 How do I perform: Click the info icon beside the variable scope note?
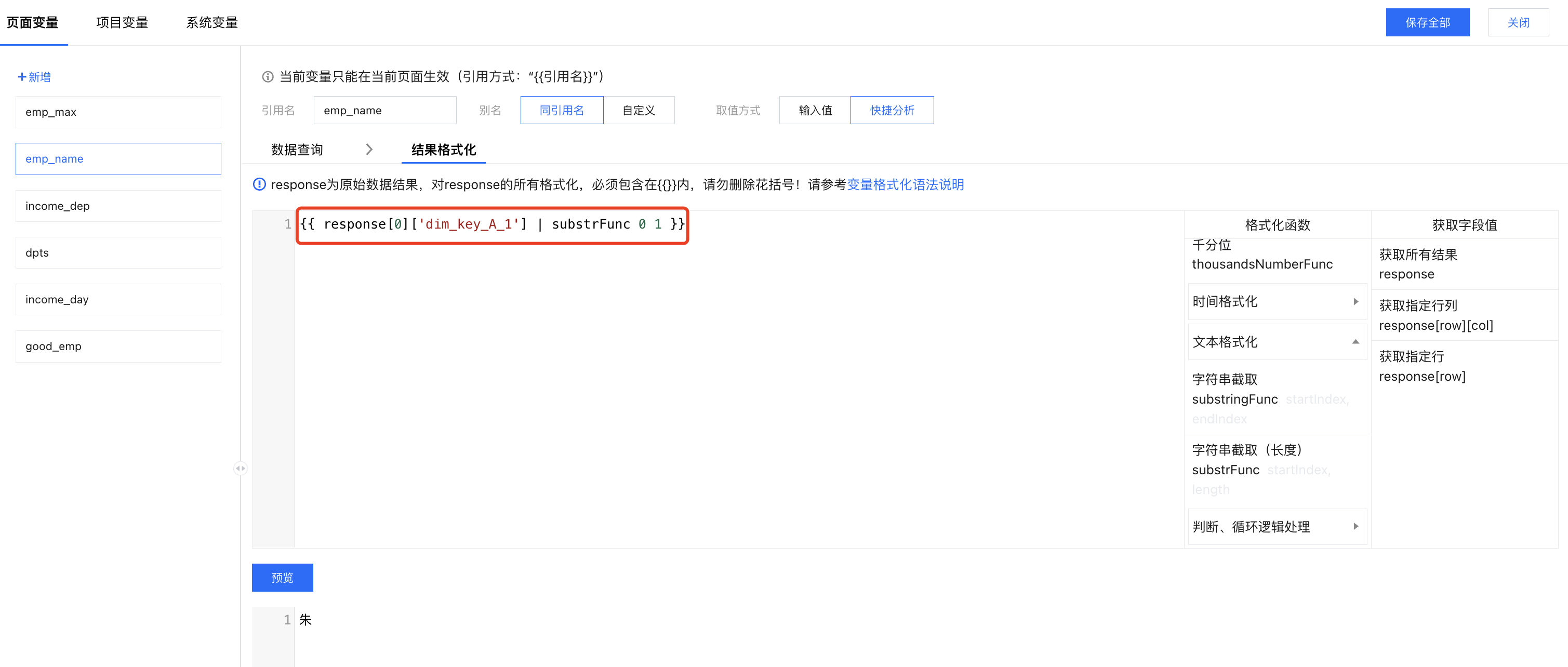tap(267, 77)
